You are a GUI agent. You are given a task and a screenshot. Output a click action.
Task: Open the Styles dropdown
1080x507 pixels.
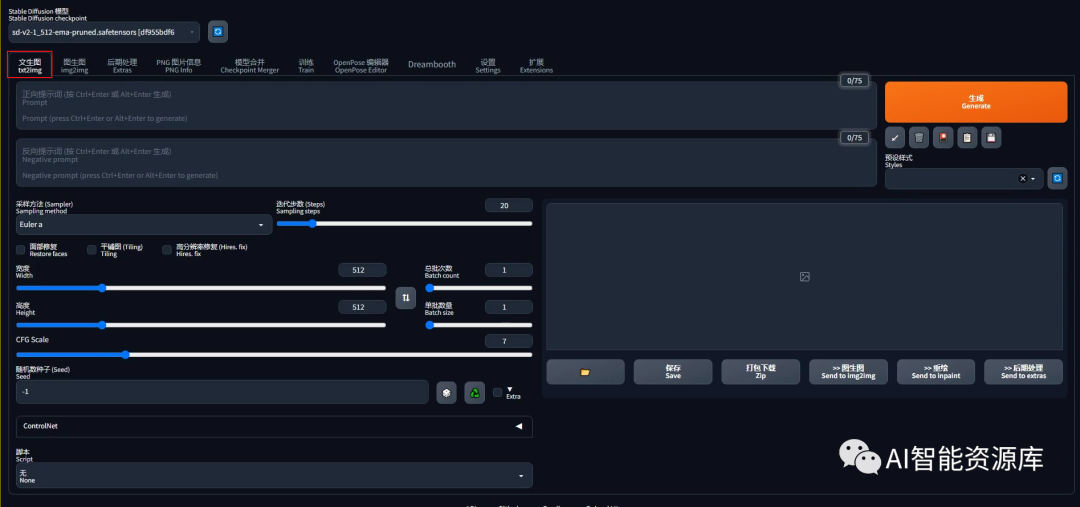click(x=964, y=178)
